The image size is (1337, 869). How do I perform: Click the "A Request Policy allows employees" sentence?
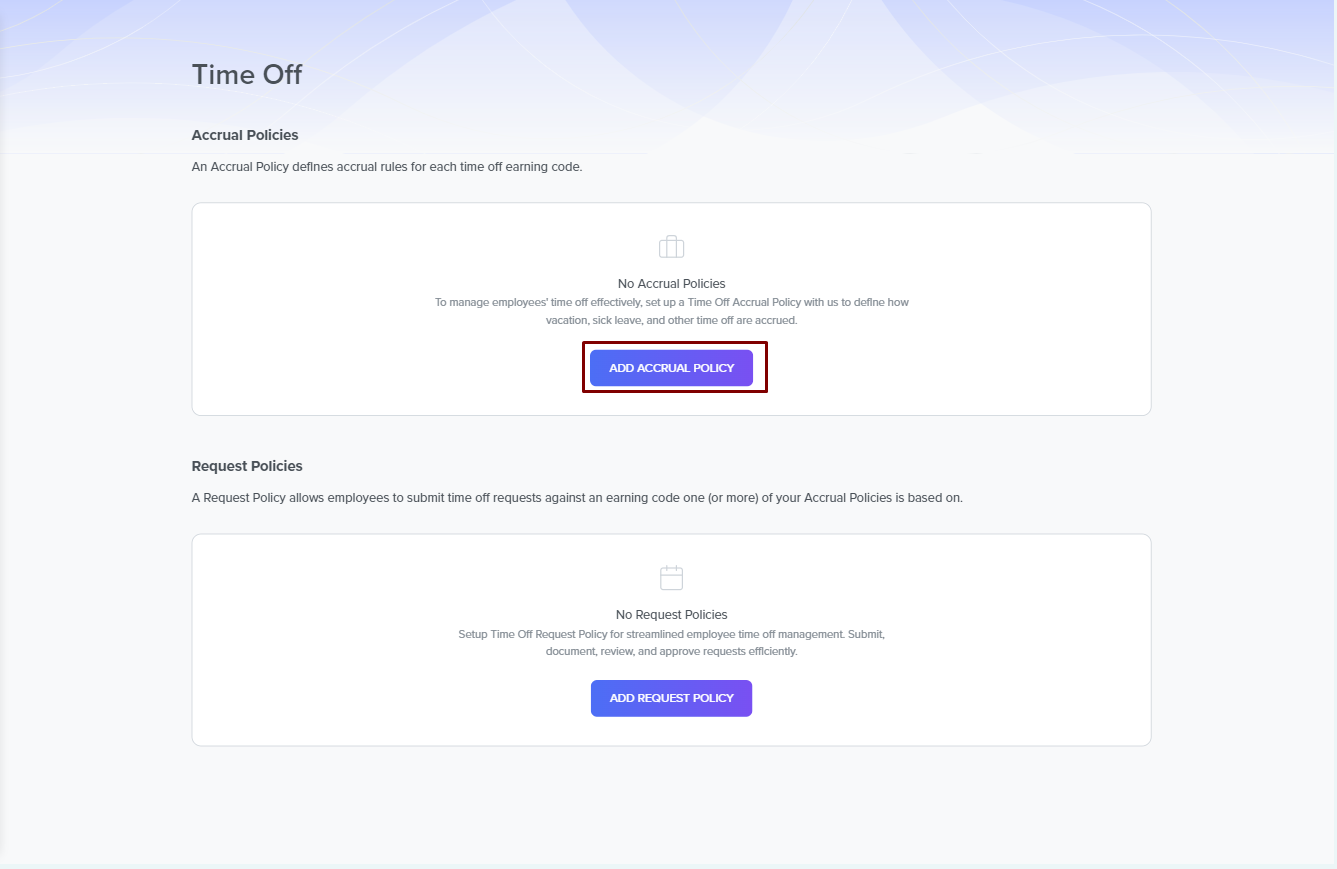click(x=577, y=498)
